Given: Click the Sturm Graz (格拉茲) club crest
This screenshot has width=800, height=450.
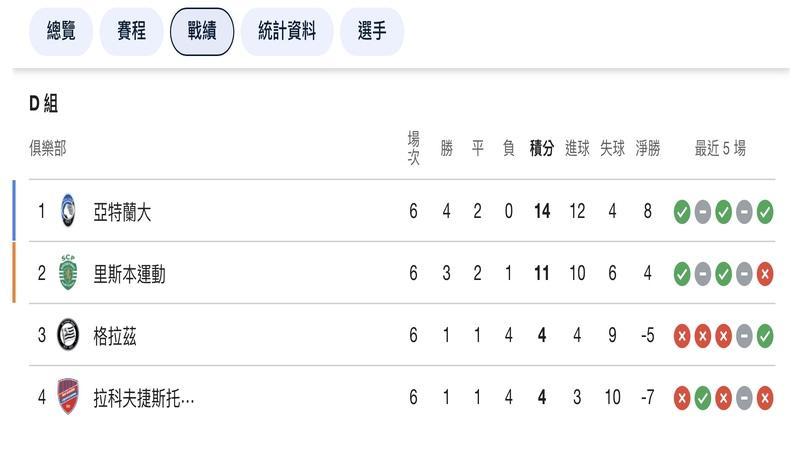Looking at the screenshot, I should point(68,335).
